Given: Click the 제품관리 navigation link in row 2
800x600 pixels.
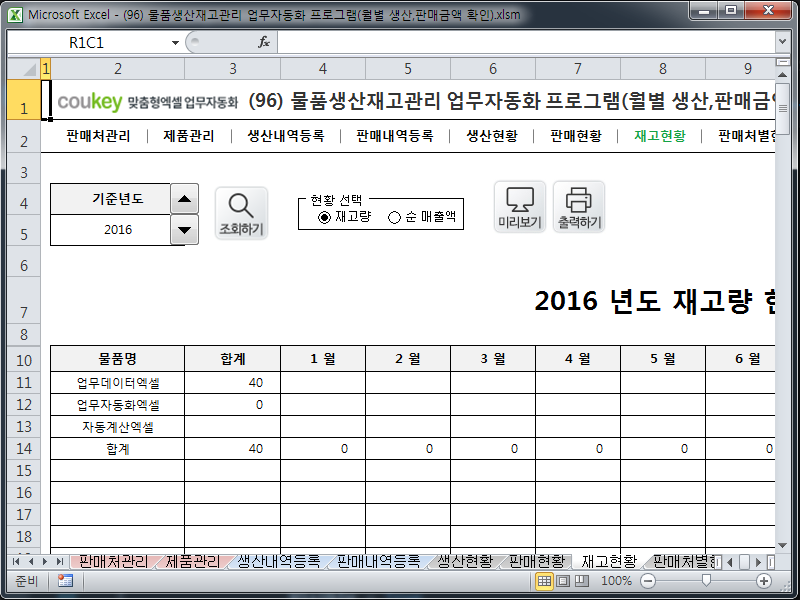Looking at the screenshot, I should pyautogui.click(x=189, y=136).
